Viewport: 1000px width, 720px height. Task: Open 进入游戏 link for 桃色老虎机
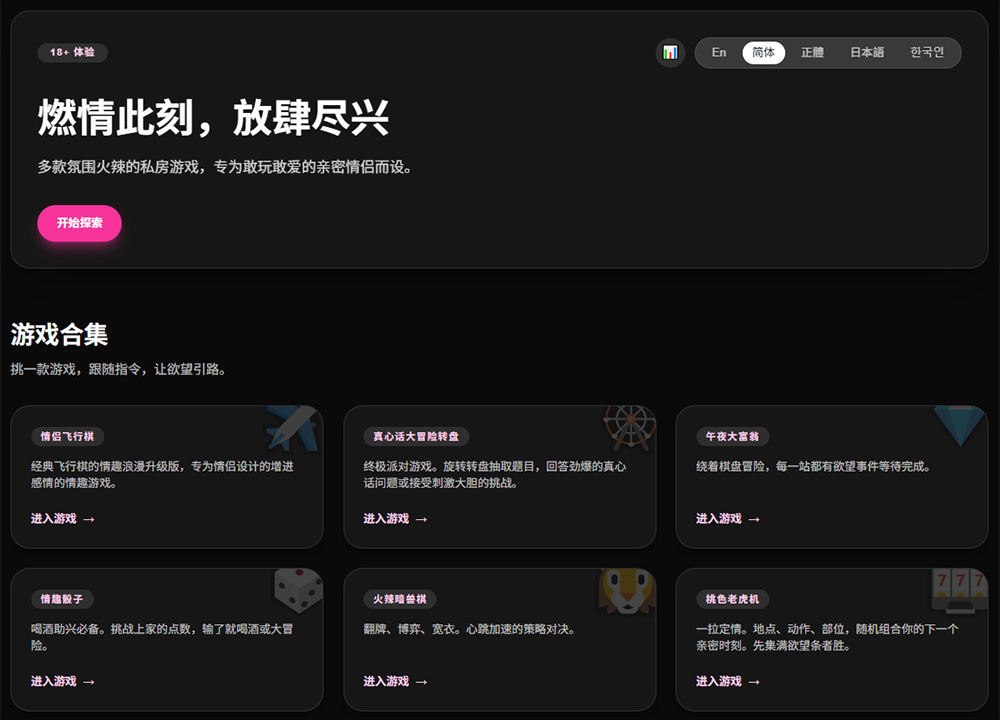(x=728, y=681)
